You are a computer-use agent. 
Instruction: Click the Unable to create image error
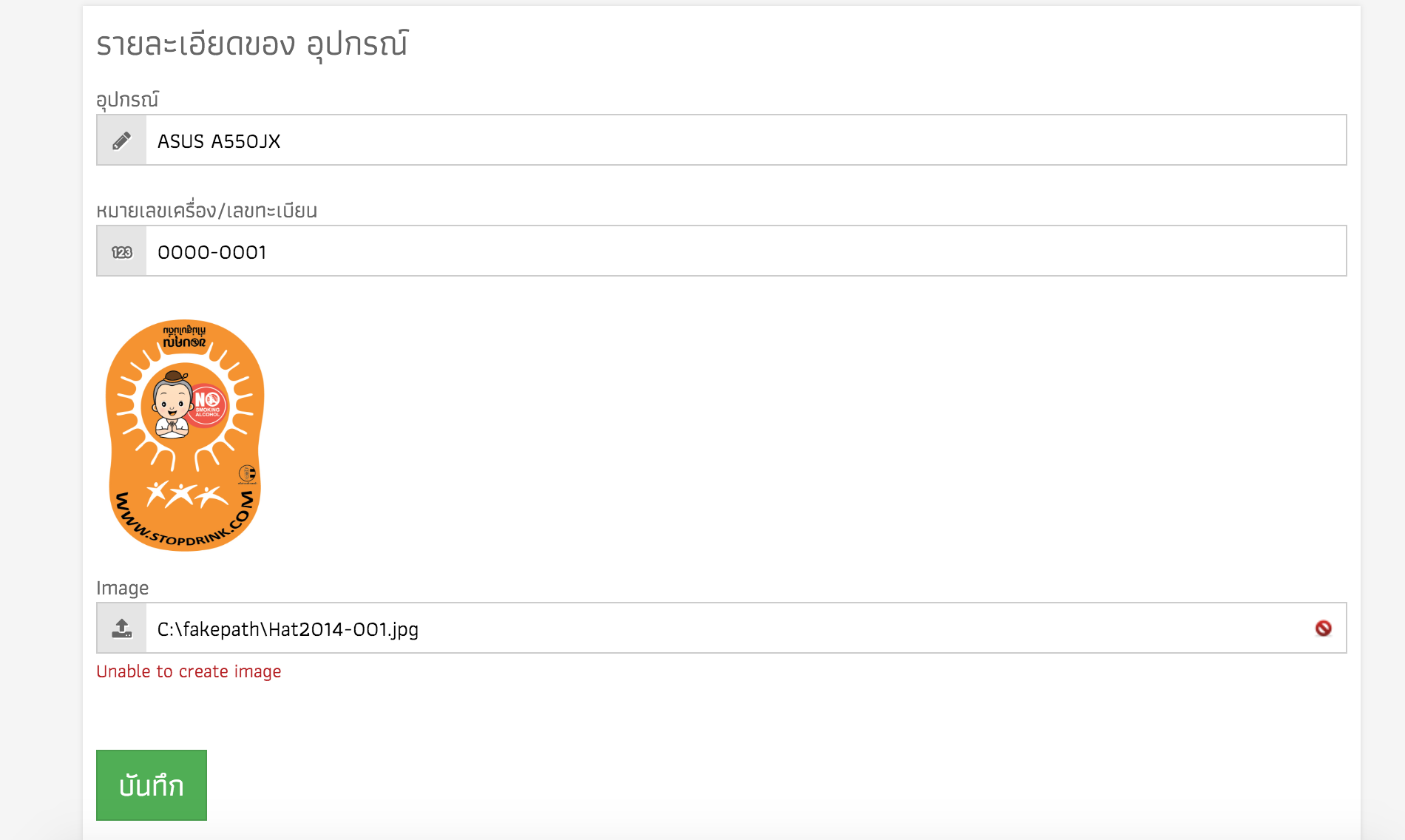[189, 671]
